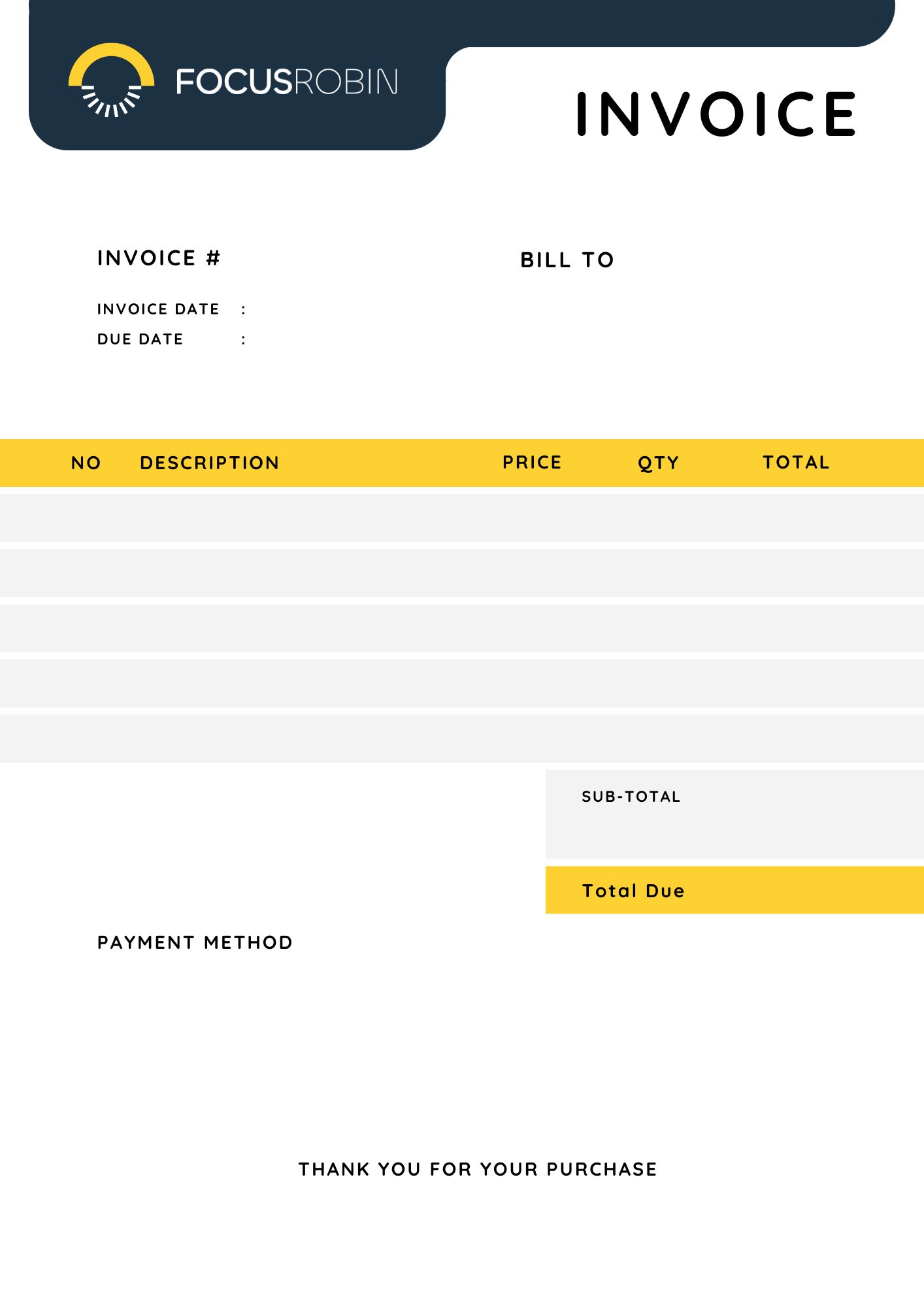924x1307 pixels.
Task: Click the DUE DATE label
Action: (x=140, y=339)
